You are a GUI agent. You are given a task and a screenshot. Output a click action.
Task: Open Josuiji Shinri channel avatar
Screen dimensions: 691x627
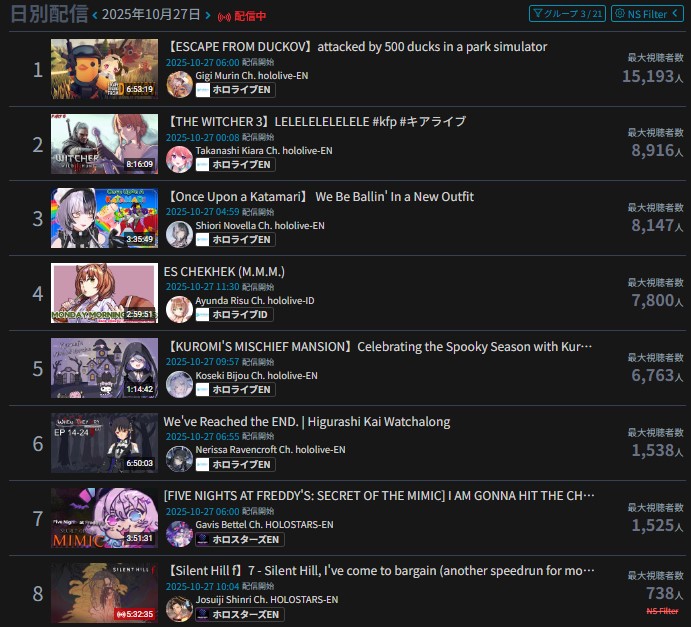pyautogui.click(x=179, y=608)
